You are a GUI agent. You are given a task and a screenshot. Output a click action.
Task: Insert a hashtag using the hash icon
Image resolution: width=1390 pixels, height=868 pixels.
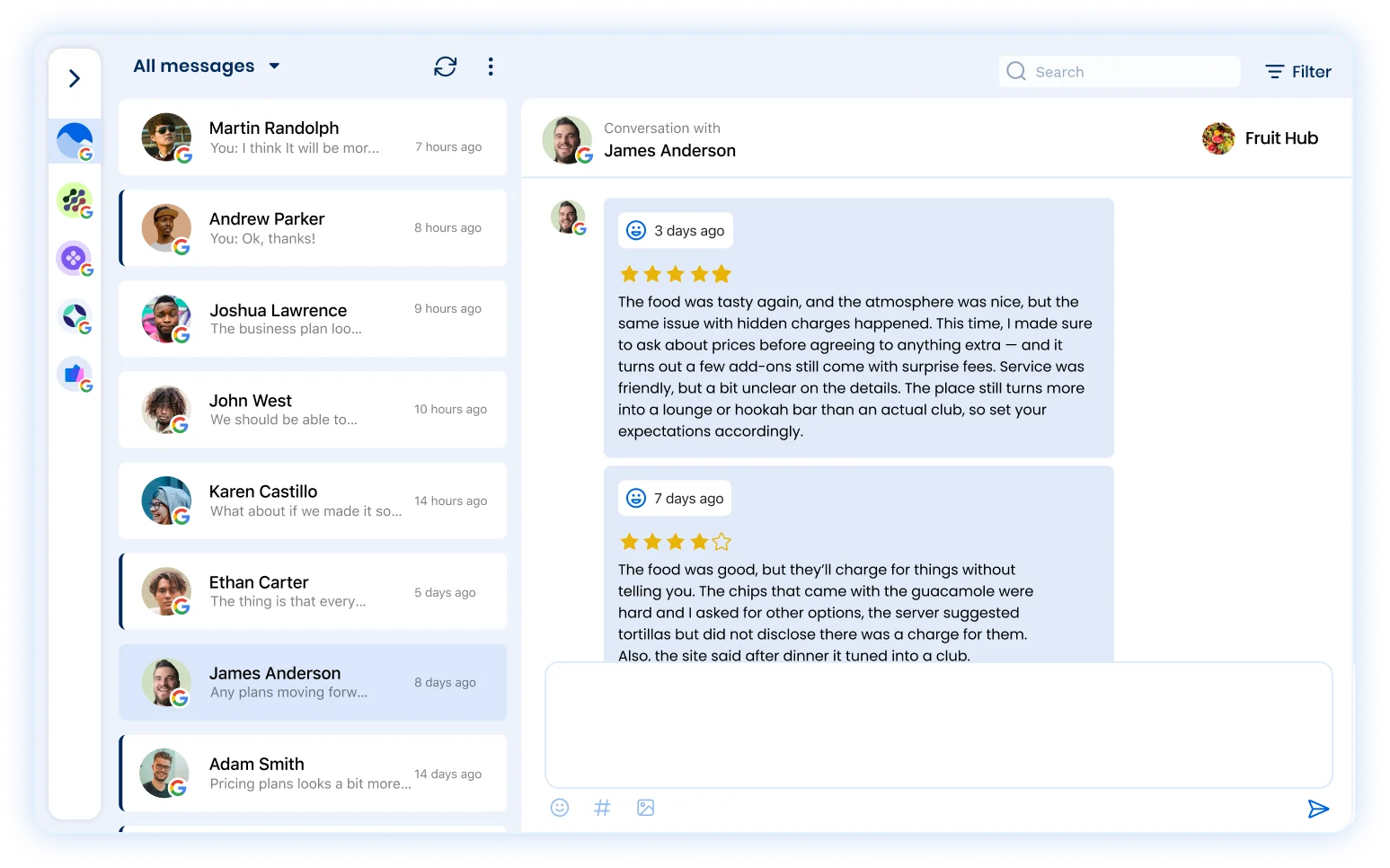point(602,807)
